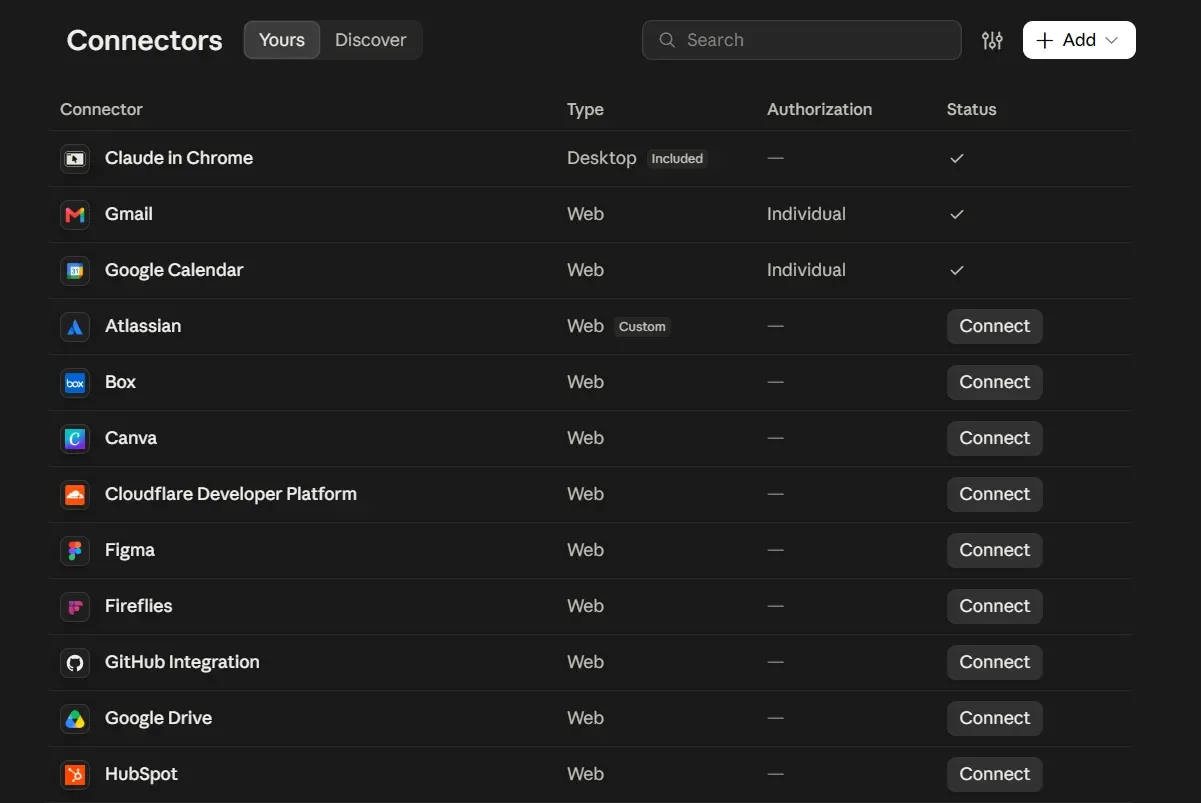Connect the Box connector
Image resolution: width=1201 pixels, height=803 pixels.
995,382
